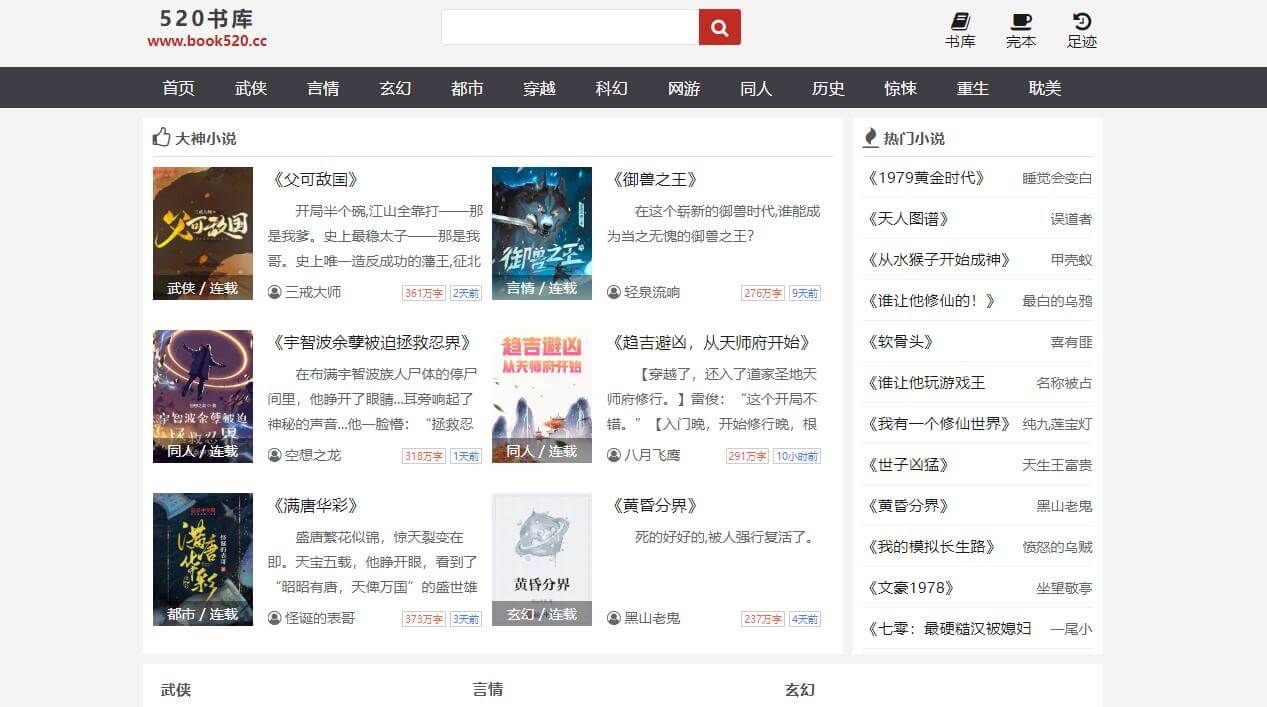The height and width of the screenshot is (707, 1267).
Task: Open the 完本 completed books icon
Action: tap(1021, 31)
